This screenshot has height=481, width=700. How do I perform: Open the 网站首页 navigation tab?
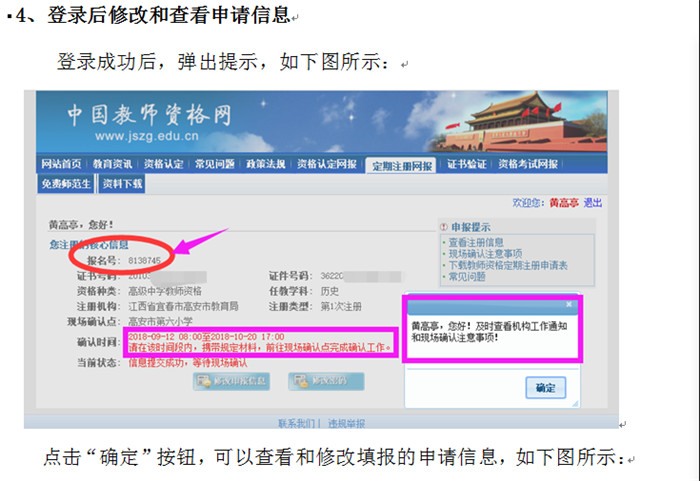click(x=62, y=164)
